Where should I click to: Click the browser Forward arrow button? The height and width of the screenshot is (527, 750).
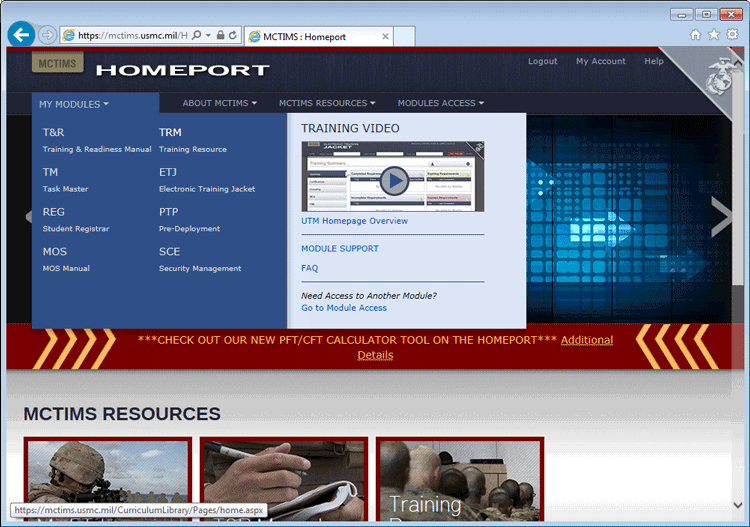(x=47, y=35)
